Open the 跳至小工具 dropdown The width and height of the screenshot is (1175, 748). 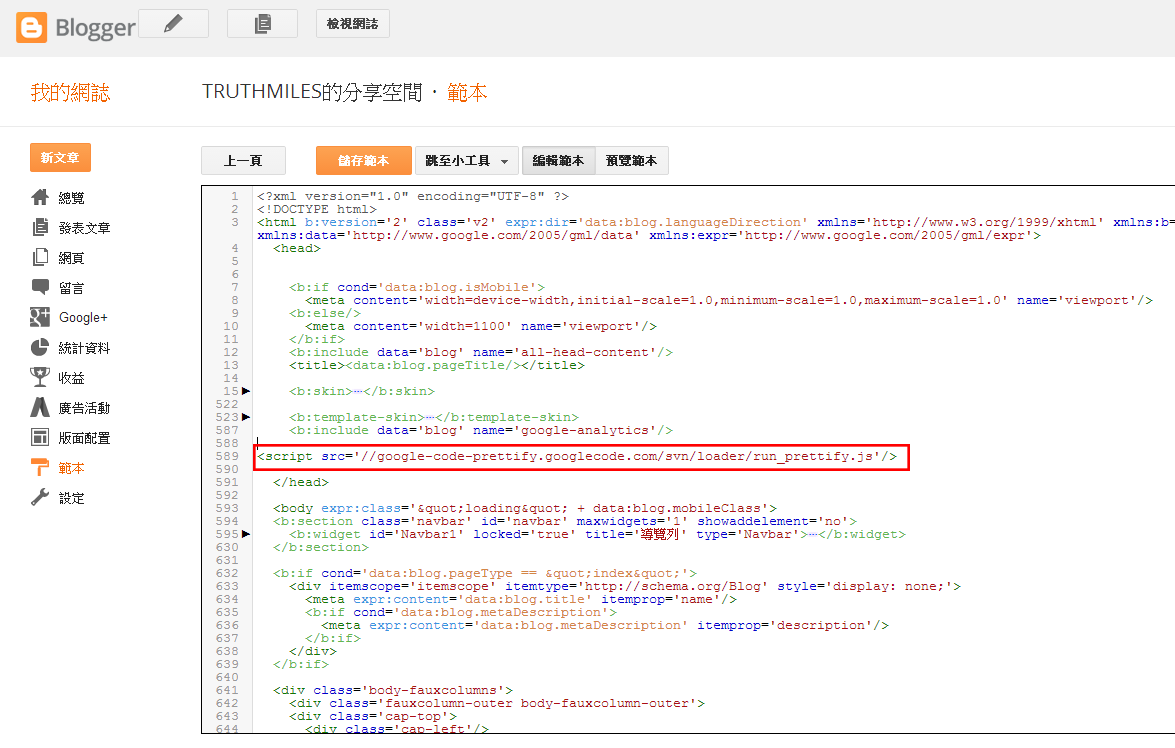(x=466, y=160)
